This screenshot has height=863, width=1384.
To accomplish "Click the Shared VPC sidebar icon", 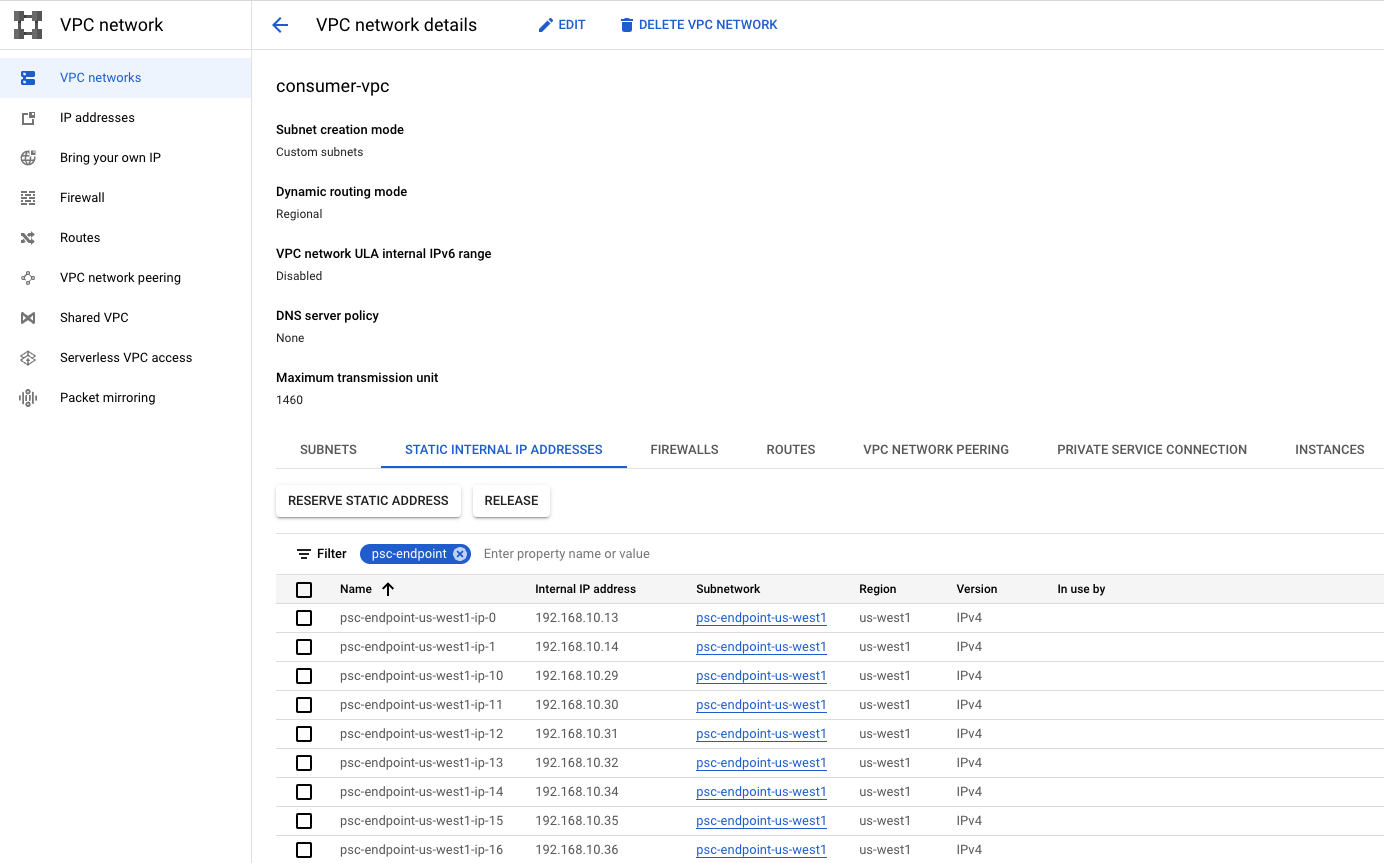I will point(28,318).
